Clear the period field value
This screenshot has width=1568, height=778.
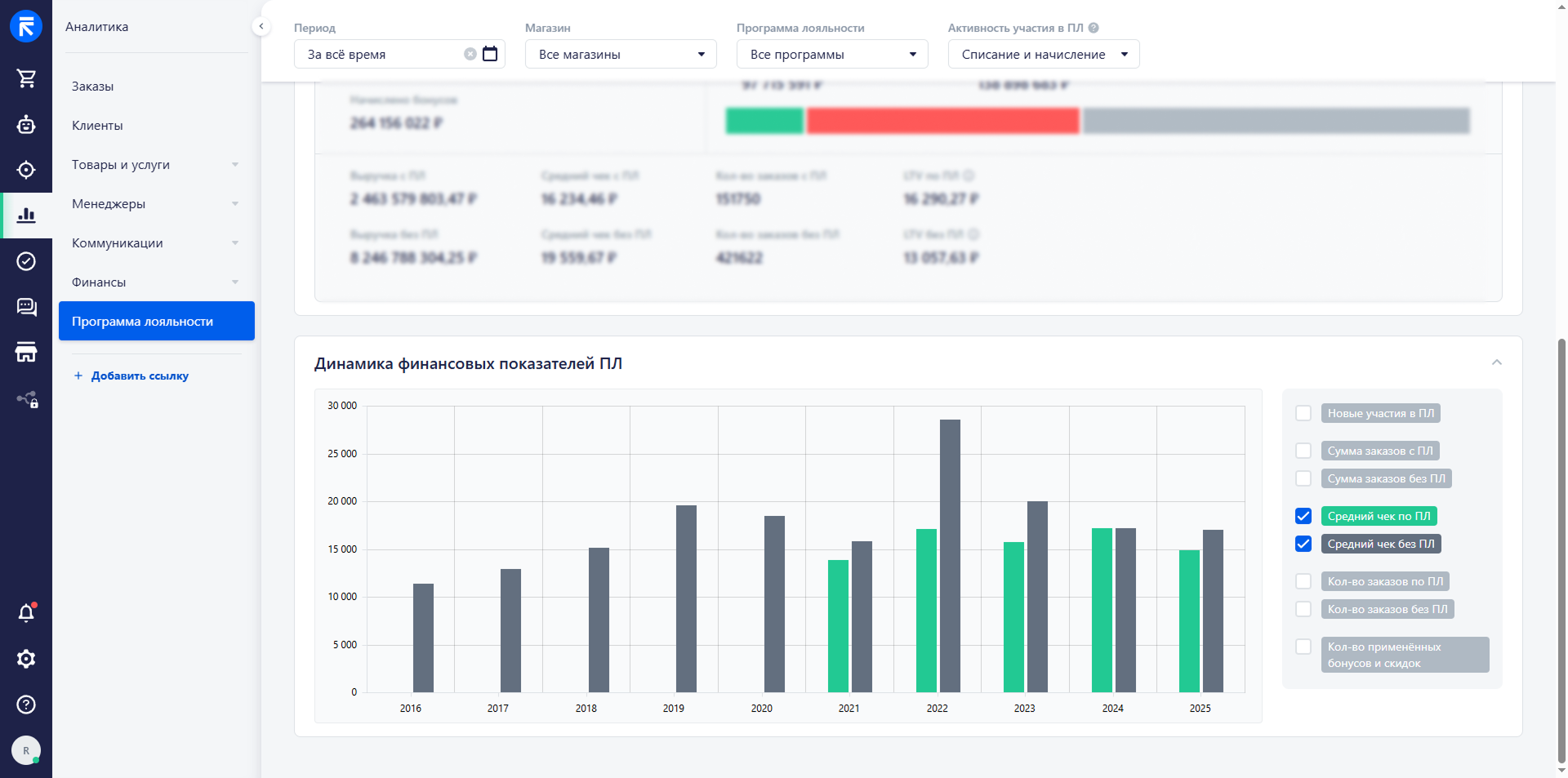point(470,54)
